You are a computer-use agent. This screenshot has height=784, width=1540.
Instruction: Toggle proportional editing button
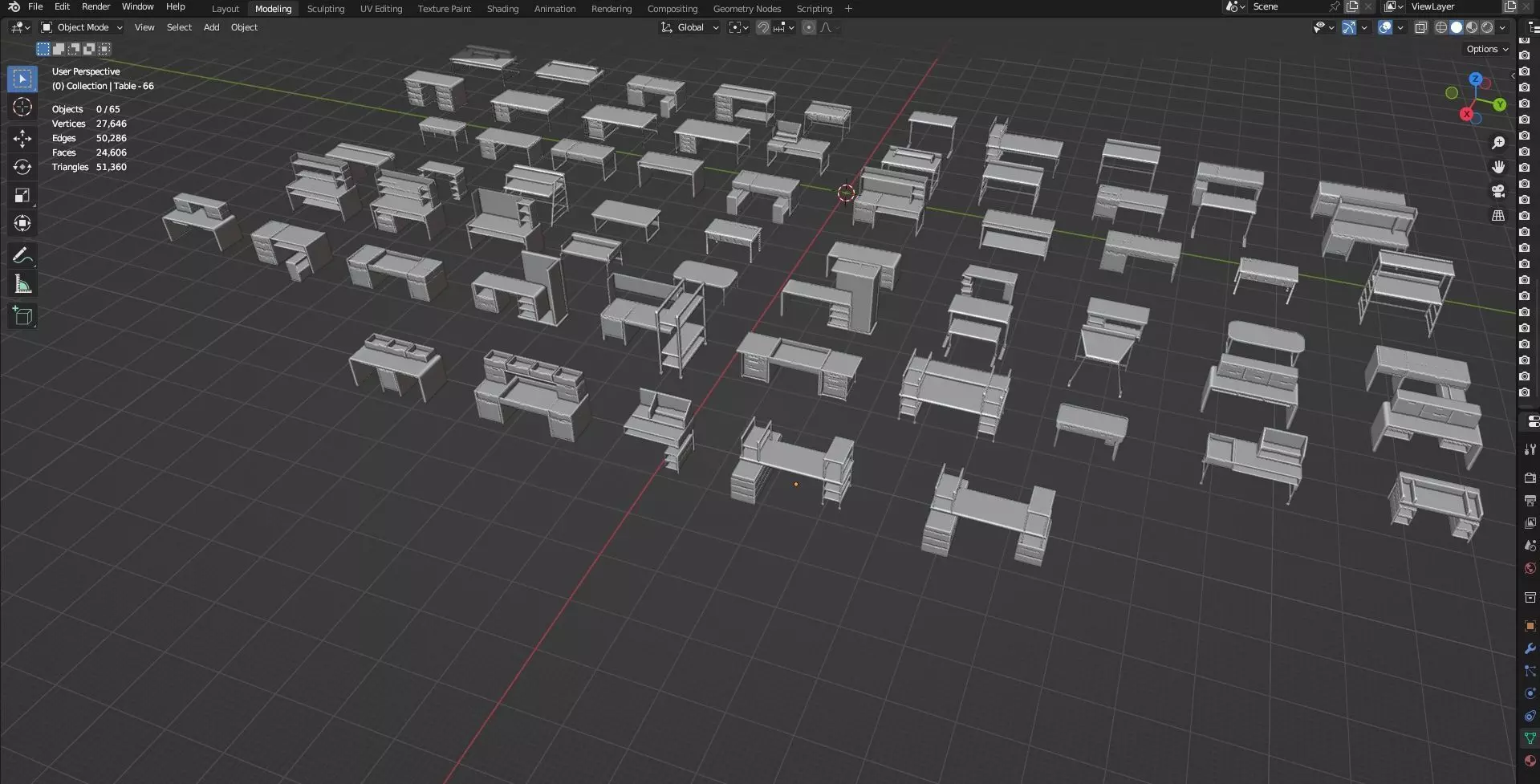point(809,27)
